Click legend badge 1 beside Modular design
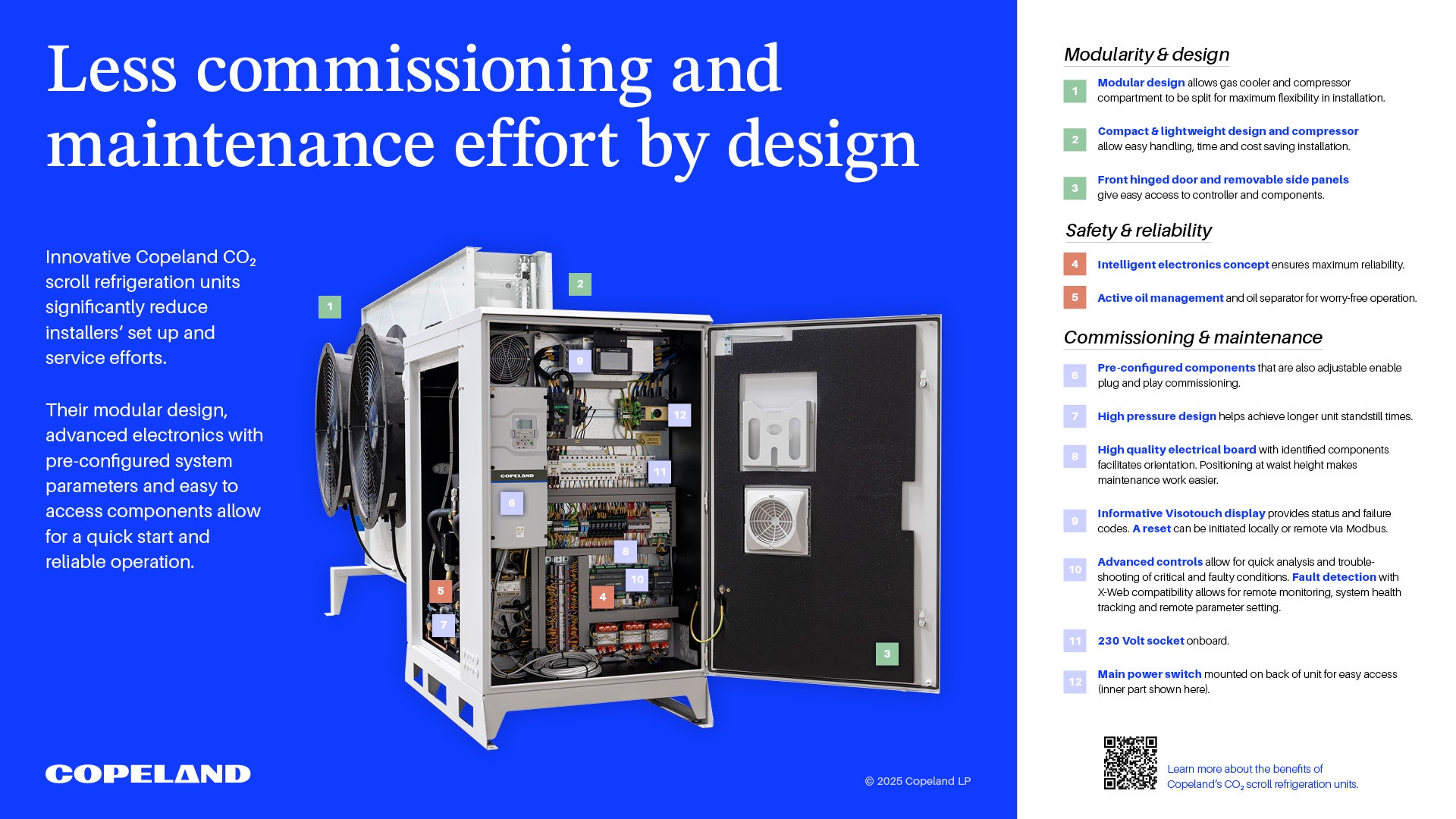The height and width of the screenshot is (819, 1456). coord(1075,91)
